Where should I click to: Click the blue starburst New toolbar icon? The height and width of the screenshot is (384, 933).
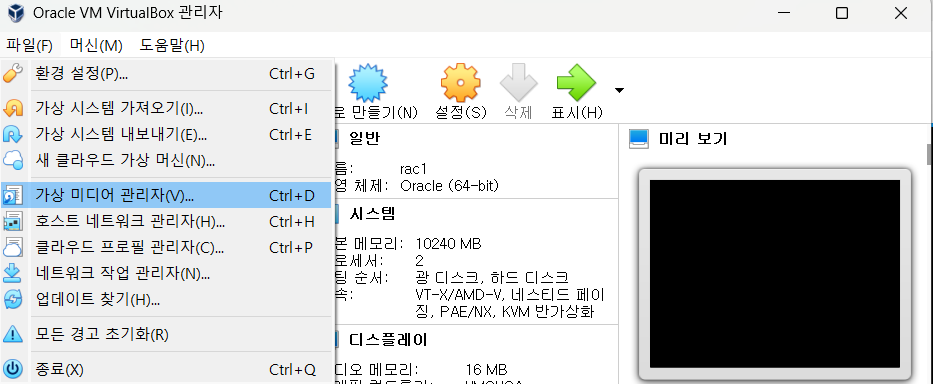click(368, 83)
